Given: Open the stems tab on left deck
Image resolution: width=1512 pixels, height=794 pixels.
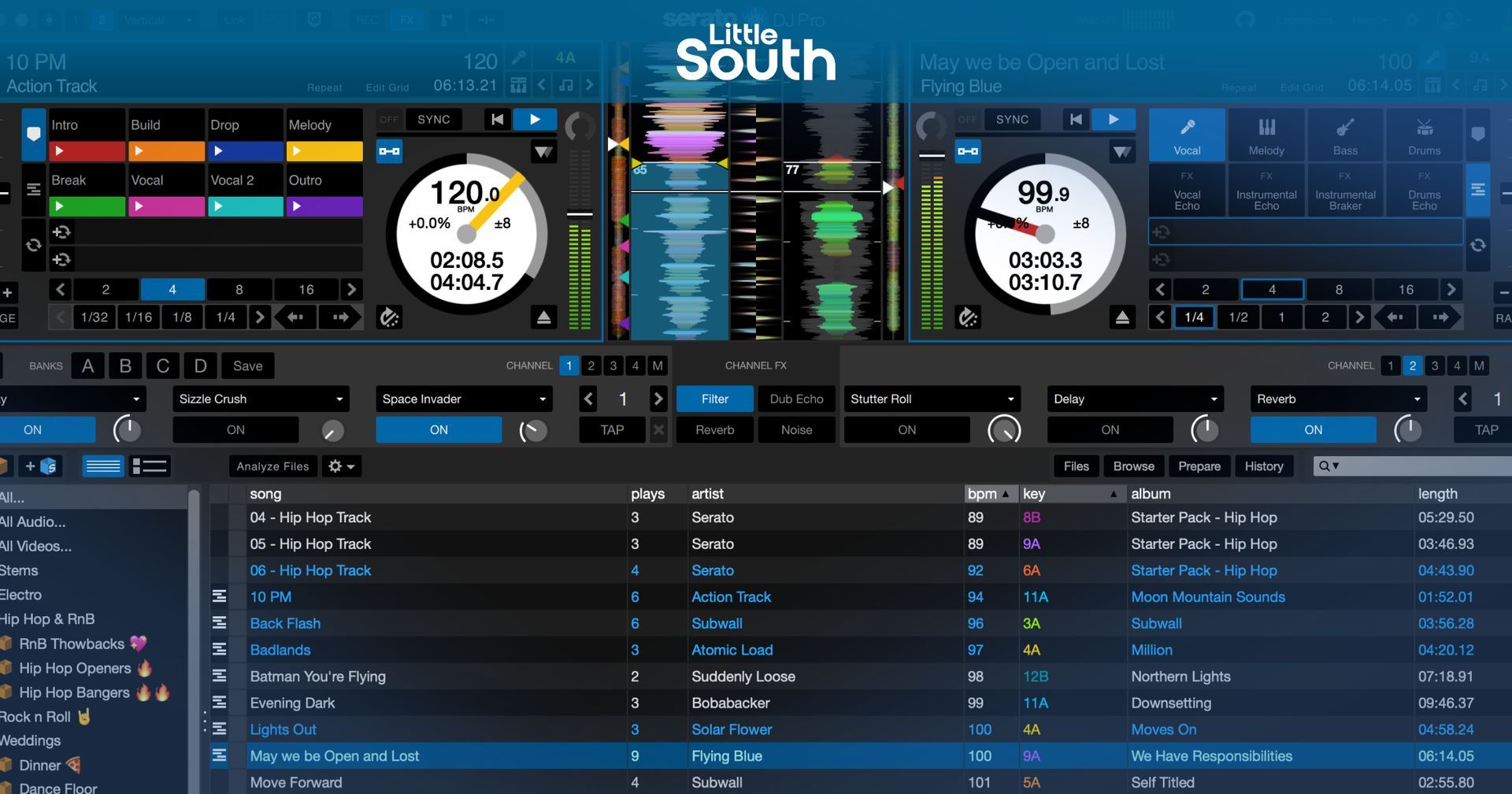Looking at the screenshot, I should (x=33, y=190).
